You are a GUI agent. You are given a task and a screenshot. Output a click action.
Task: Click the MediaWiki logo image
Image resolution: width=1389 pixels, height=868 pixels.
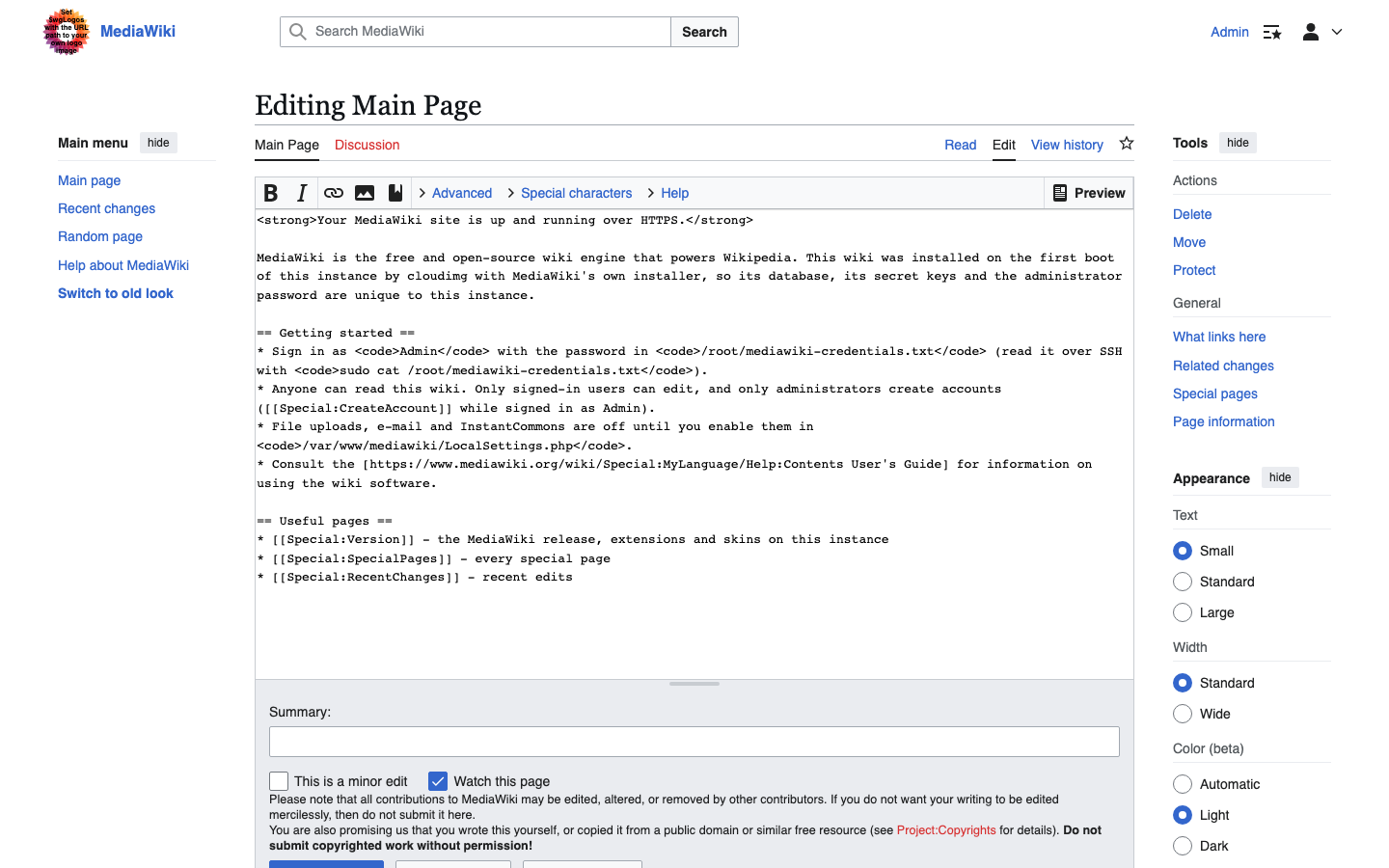(67, 32)
